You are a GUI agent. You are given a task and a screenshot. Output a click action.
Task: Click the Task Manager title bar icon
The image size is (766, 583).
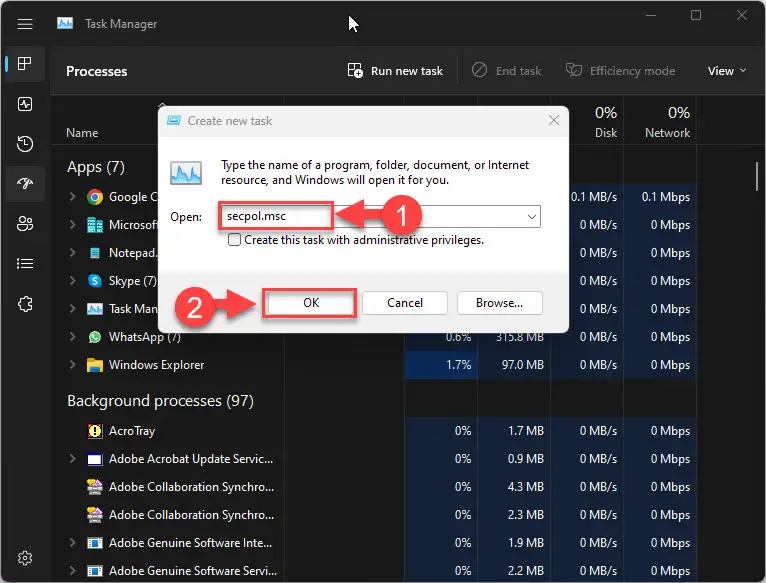pos(64,23)
